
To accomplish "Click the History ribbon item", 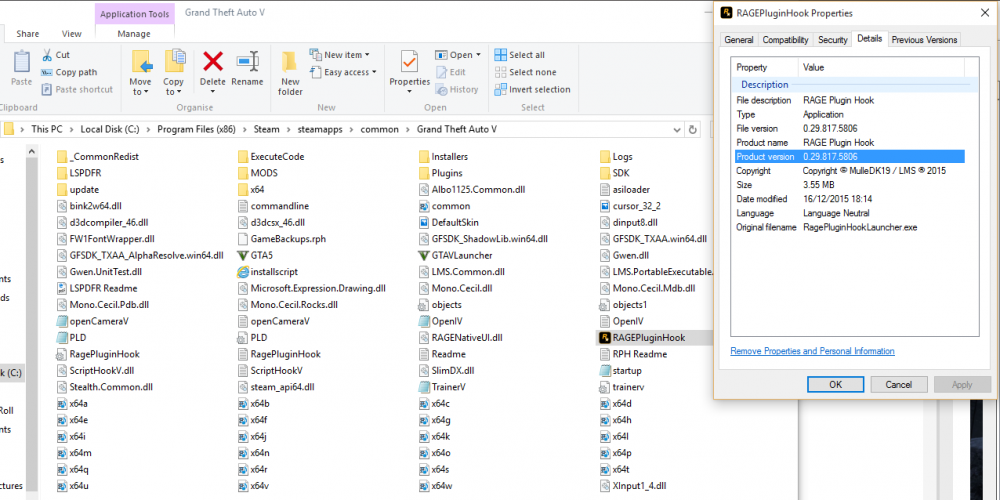I will pyautogui.click(x=457, y=89).
